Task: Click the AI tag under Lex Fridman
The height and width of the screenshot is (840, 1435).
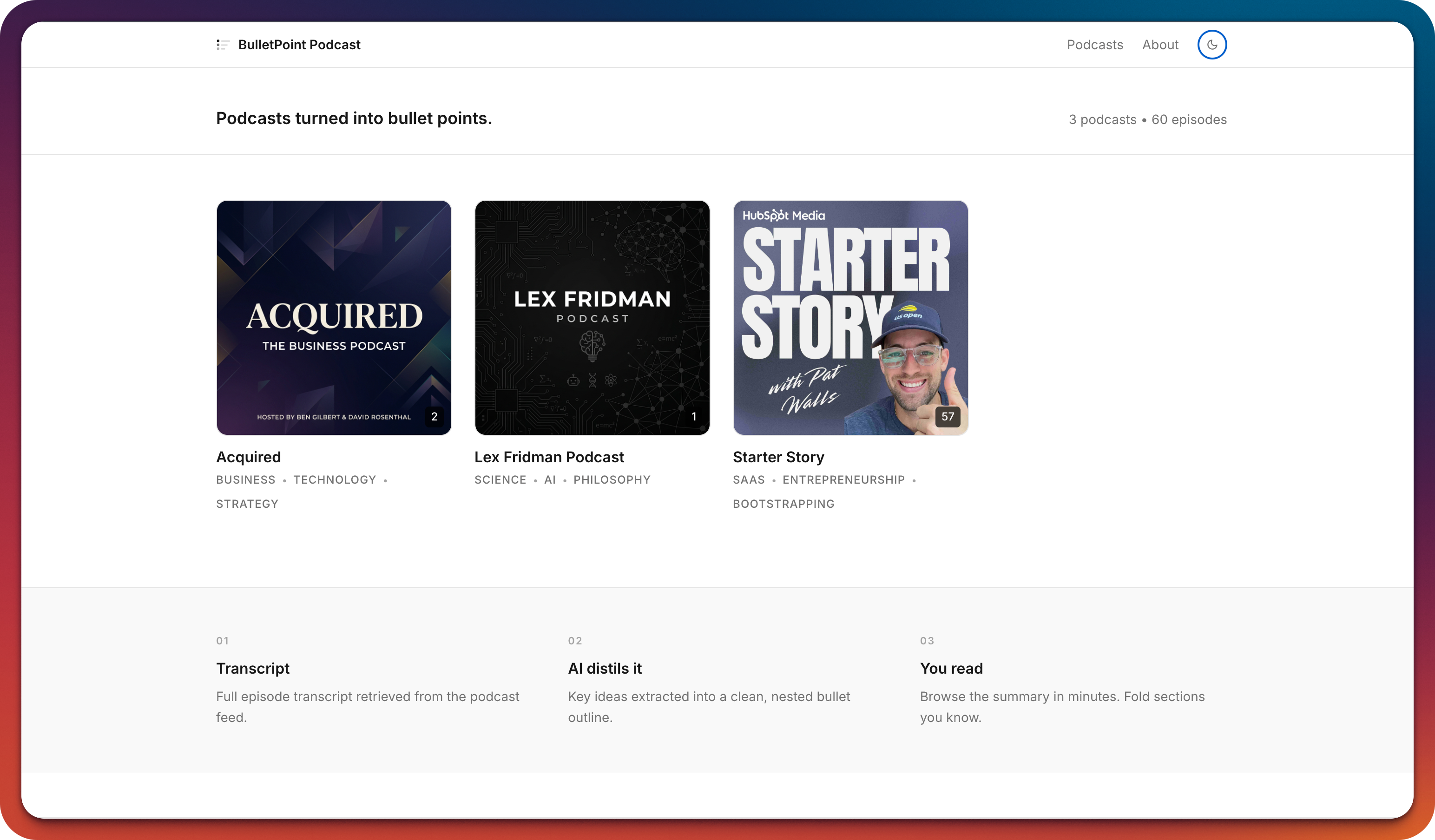Action: pyautogui.click(x=550, y=479)
